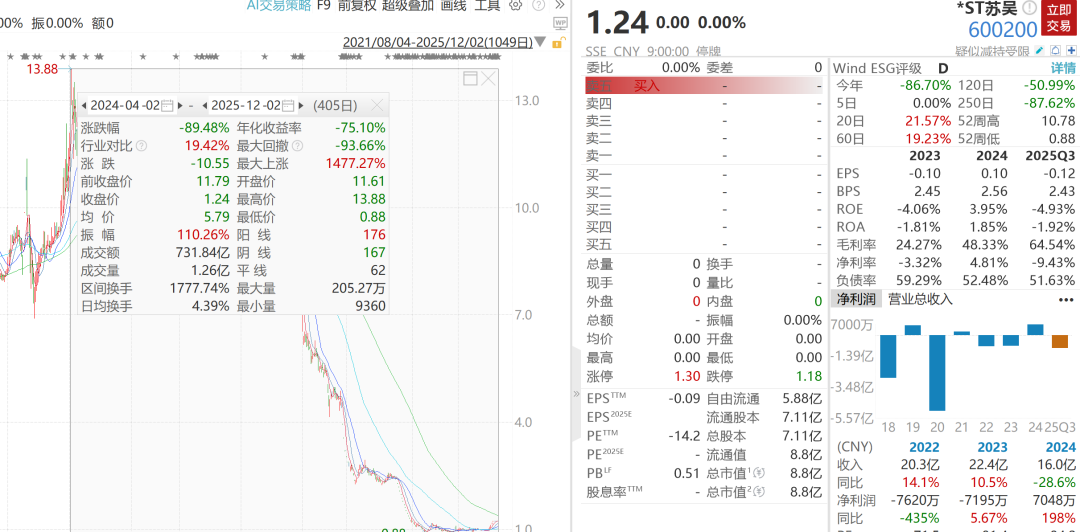
Task: Open 超级叠加 overlay menu
Action: coord(408,6)
